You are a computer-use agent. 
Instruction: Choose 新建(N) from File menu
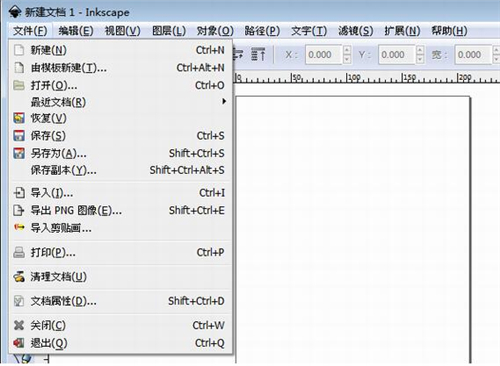point(120,50)
